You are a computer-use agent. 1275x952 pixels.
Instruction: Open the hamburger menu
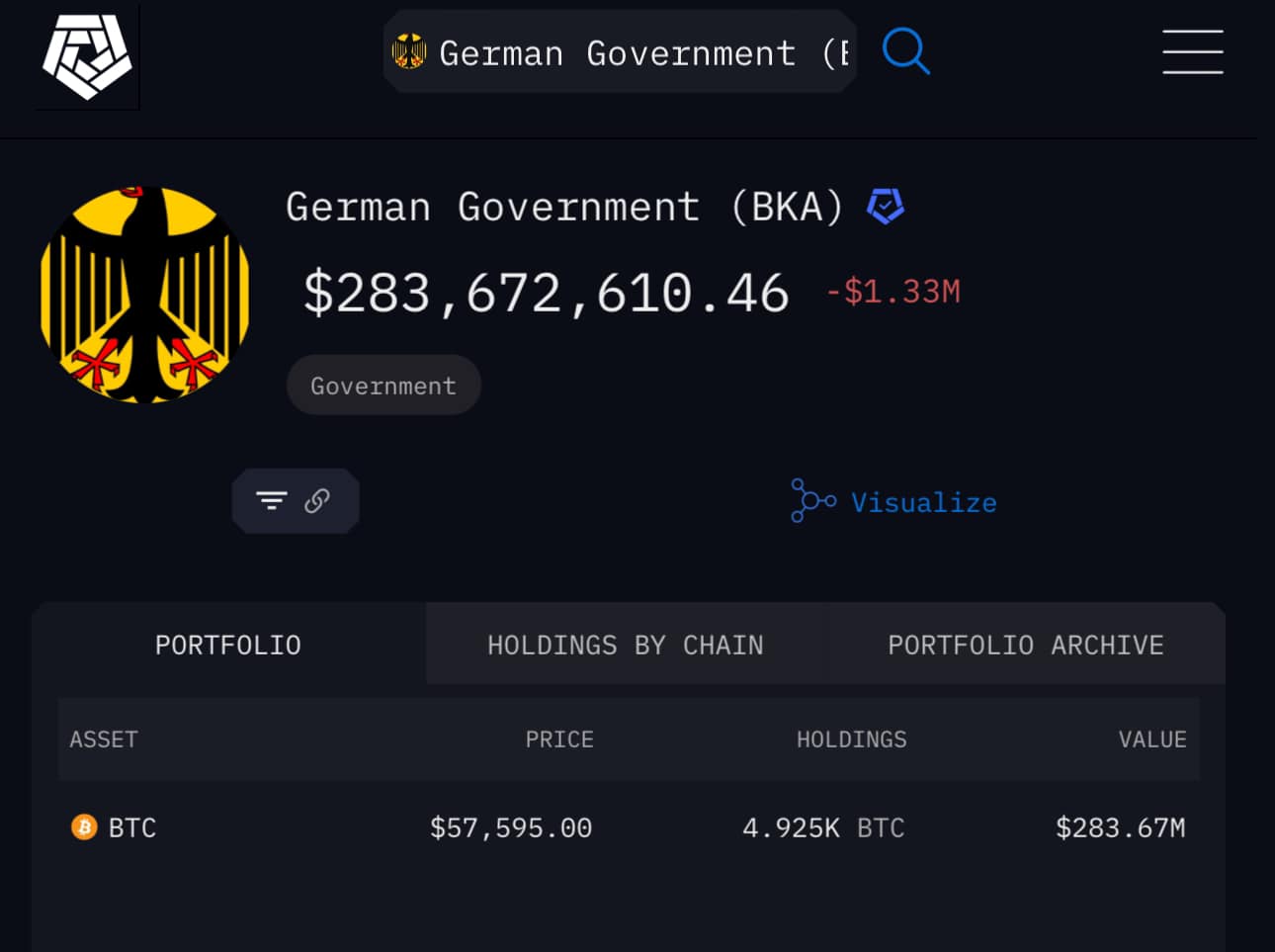[1192, 51]
